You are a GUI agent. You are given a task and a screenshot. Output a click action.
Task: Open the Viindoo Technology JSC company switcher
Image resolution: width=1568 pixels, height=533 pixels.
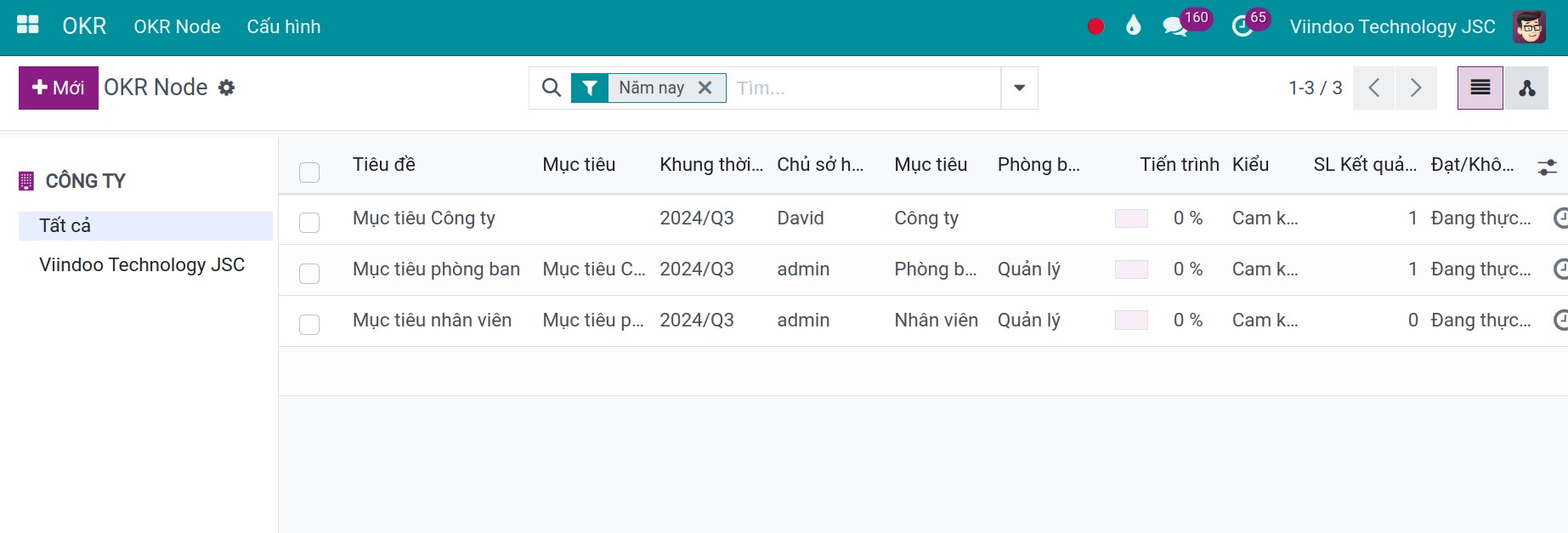coord(1392,27)
